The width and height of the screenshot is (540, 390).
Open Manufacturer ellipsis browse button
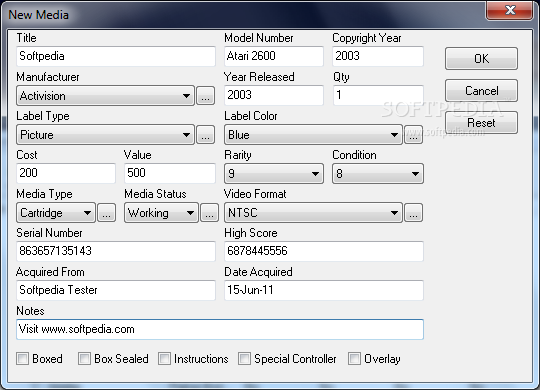click(x=206, y=96)
